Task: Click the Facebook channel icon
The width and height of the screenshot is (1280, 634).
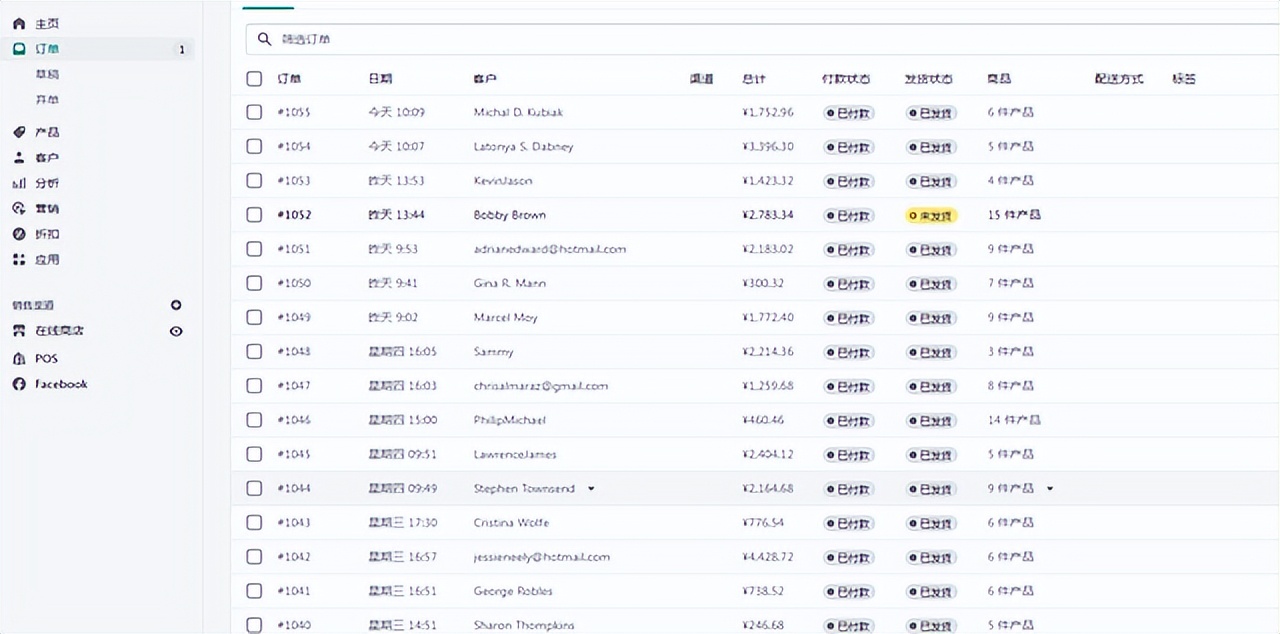Action: [x=19, y=384]
